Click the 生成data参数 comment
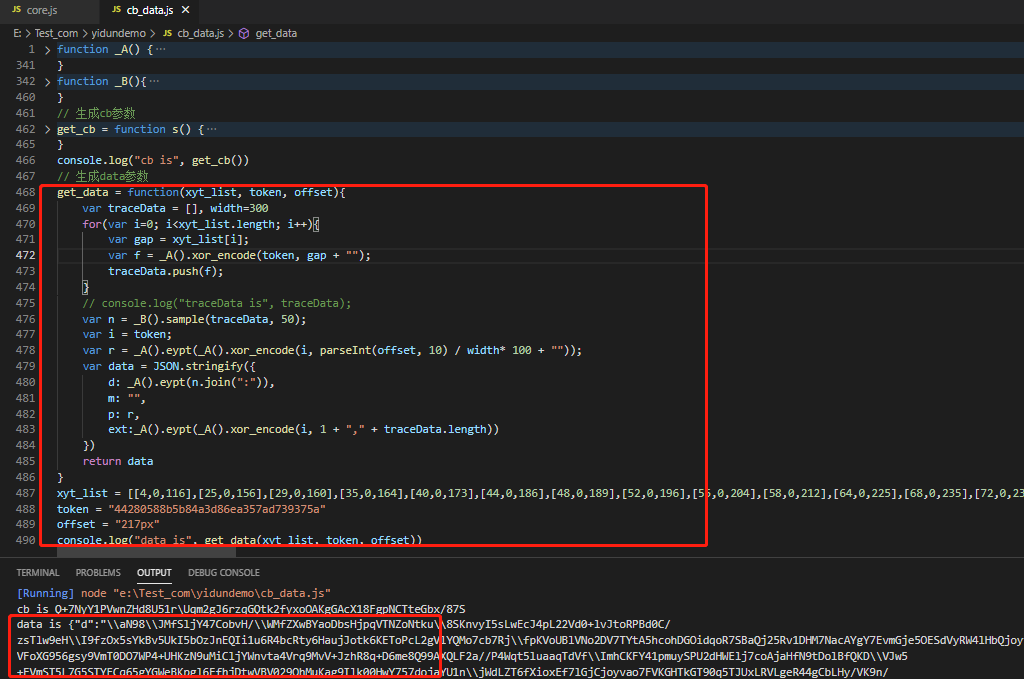The height and width of the screenshot is (679, 1024). point(103,176)
